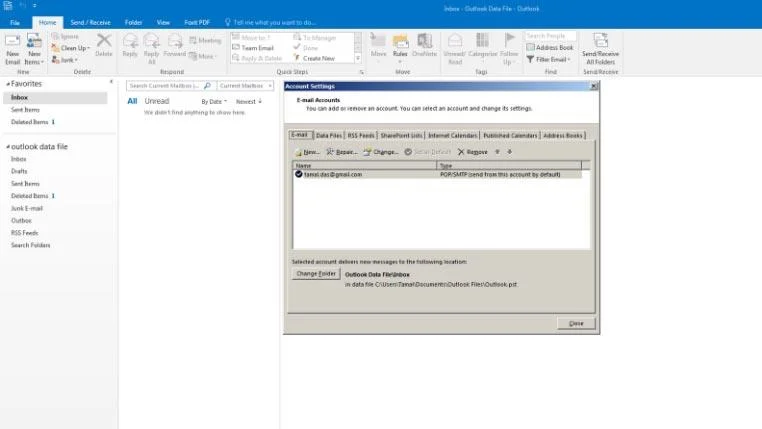Click Repair... account button

tap(342, 152)
